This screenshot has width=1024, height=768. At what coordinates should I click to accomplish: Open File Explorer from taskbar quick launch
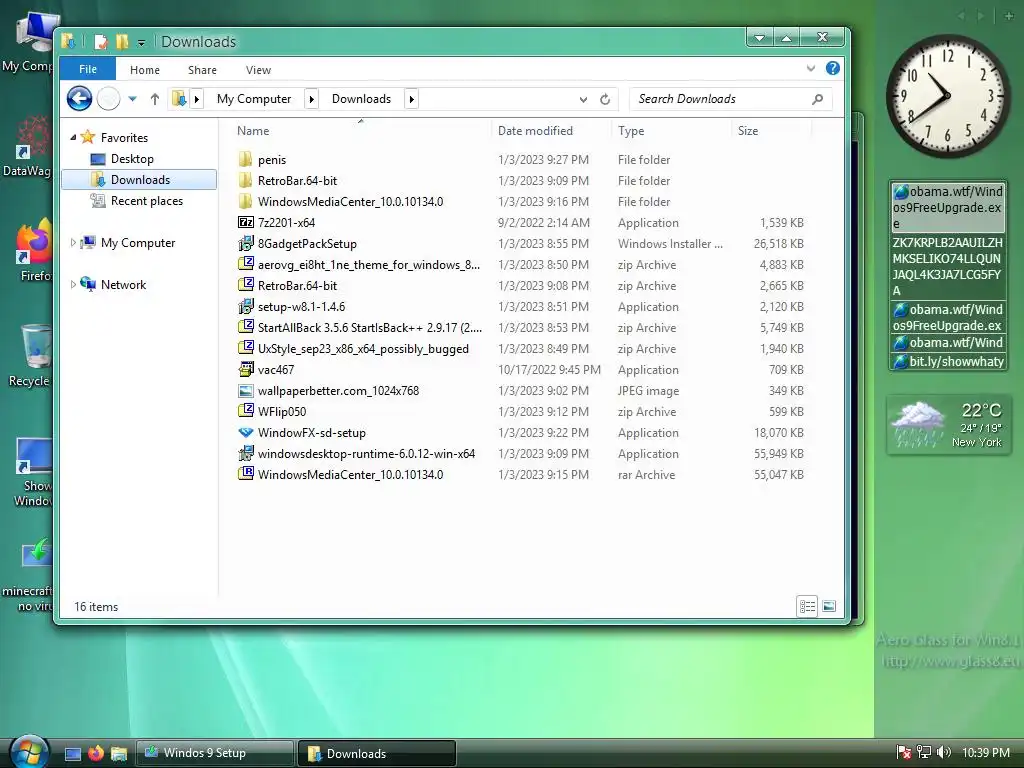coord(118,754)
